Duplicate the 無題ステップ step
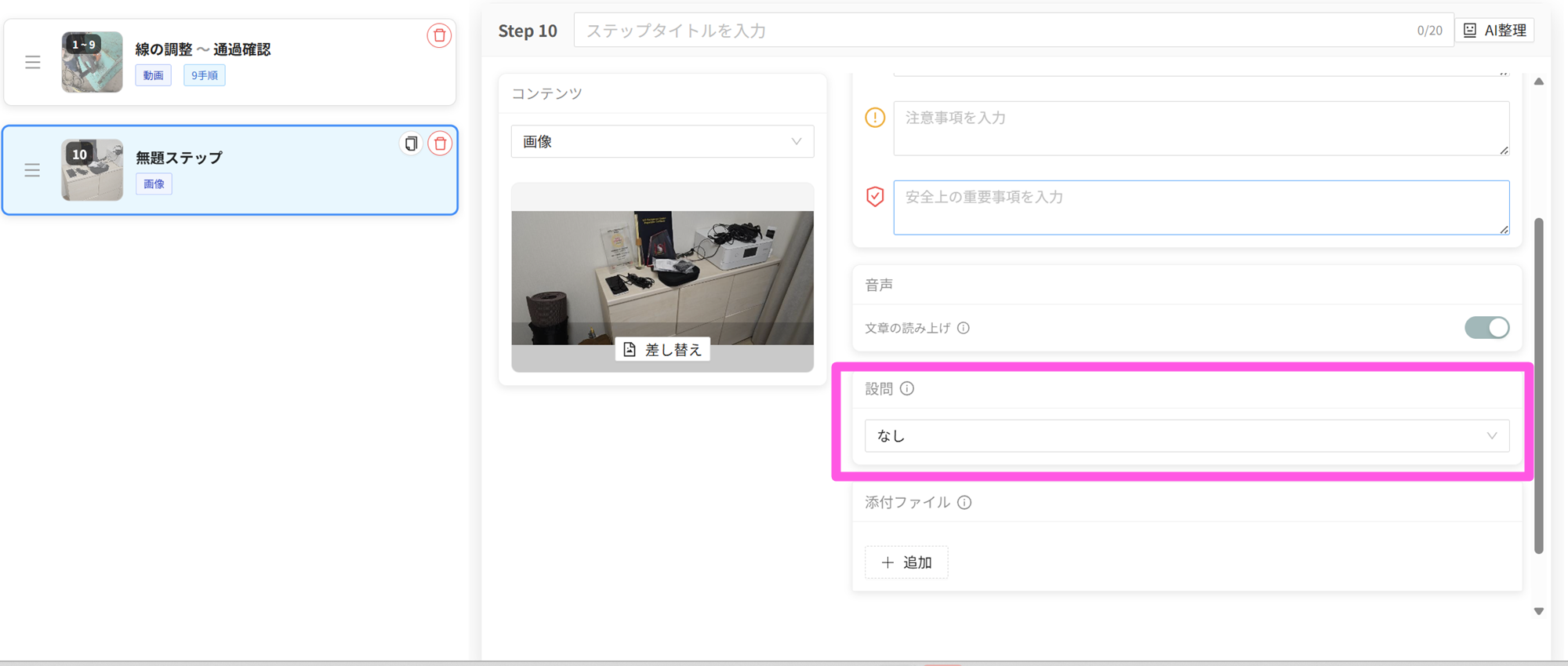 click(411, 144)
